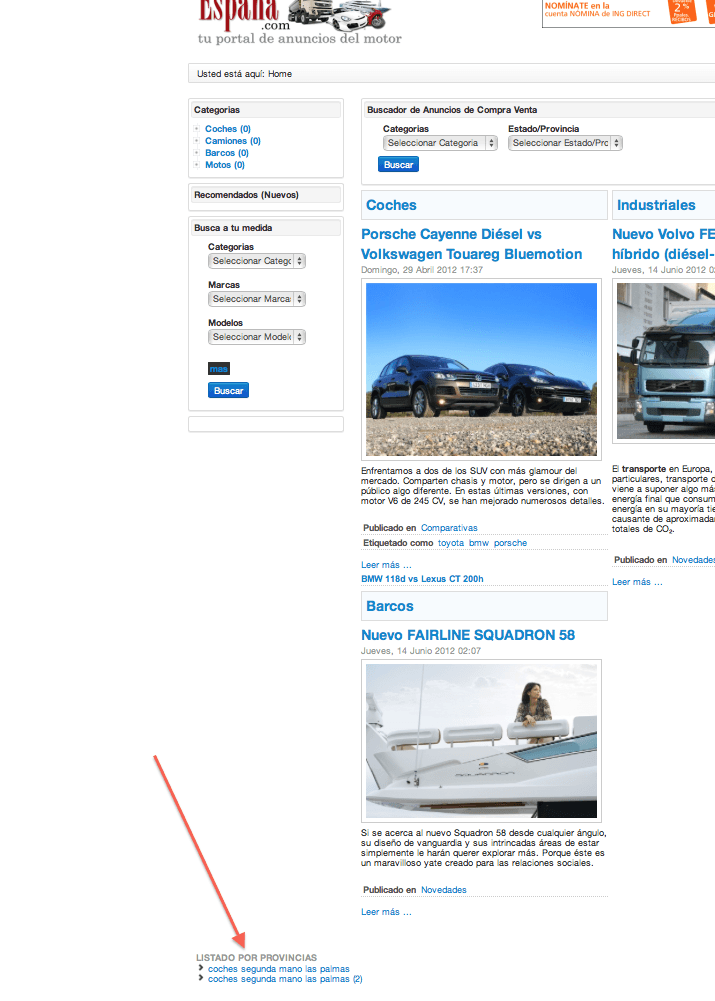Image resolution: width=715 pixels, height=1001 pixels.
Task: Expand the Motos tree node icon
Action: (x=197, y=165)
